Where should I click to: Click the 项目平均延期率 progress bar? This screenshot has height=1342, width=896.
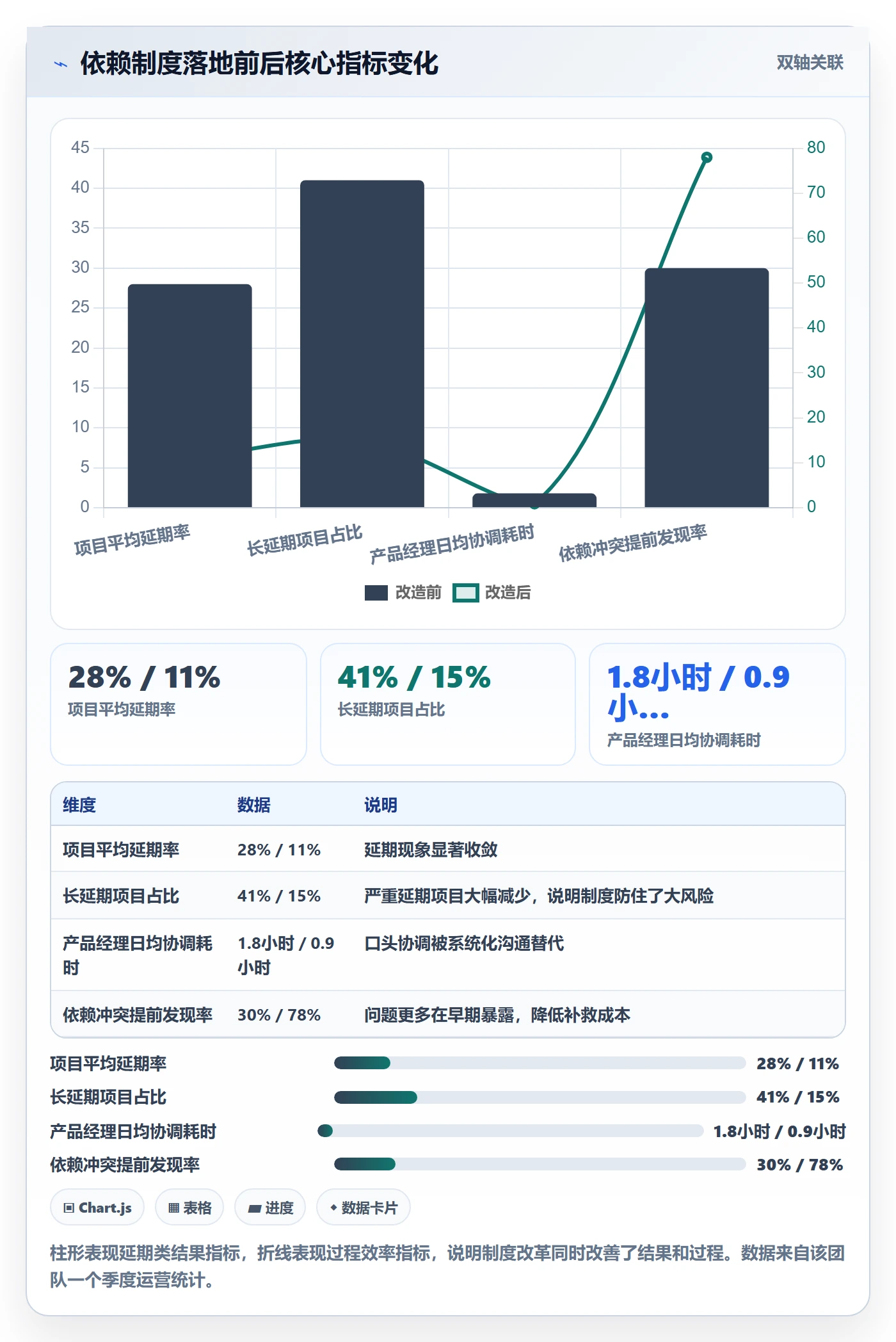point(540,1063)
